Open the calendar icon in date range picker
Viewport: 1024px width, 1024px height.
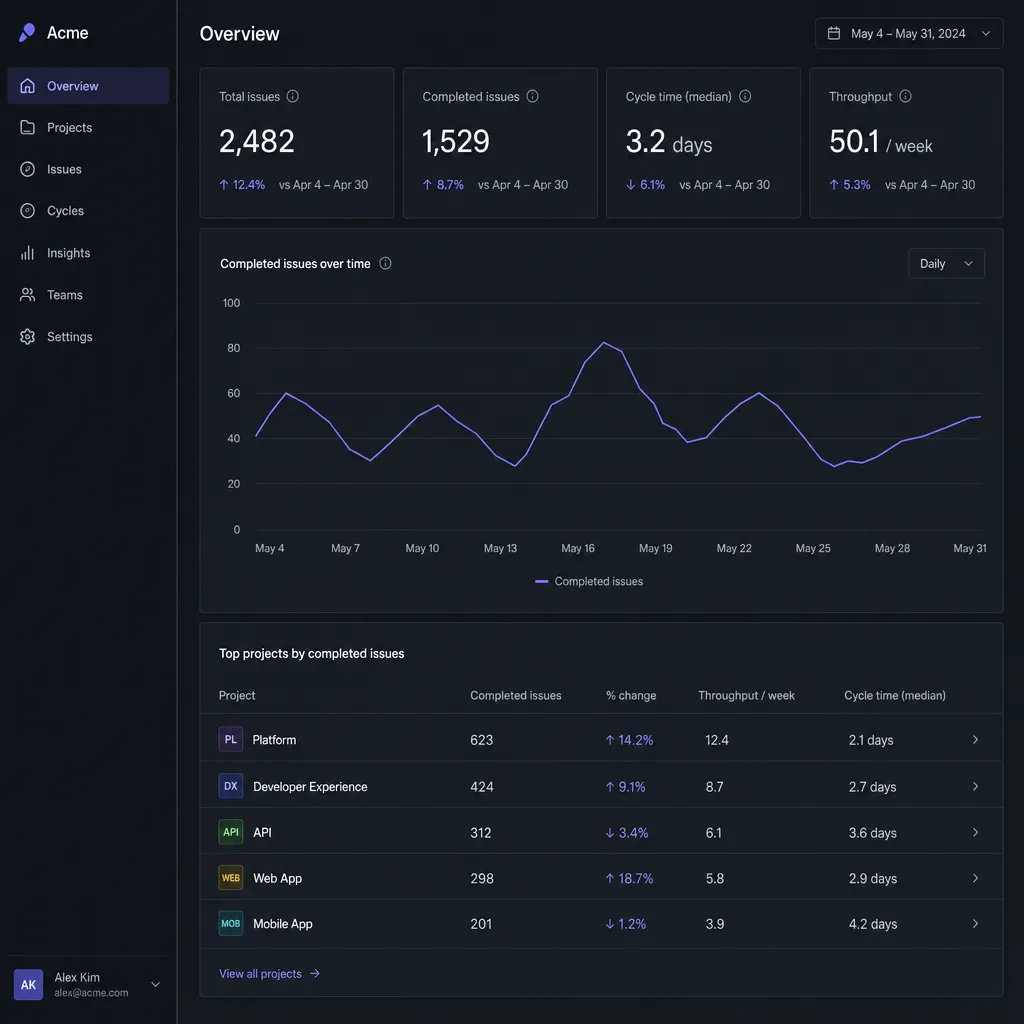click(x=834, y=33)
